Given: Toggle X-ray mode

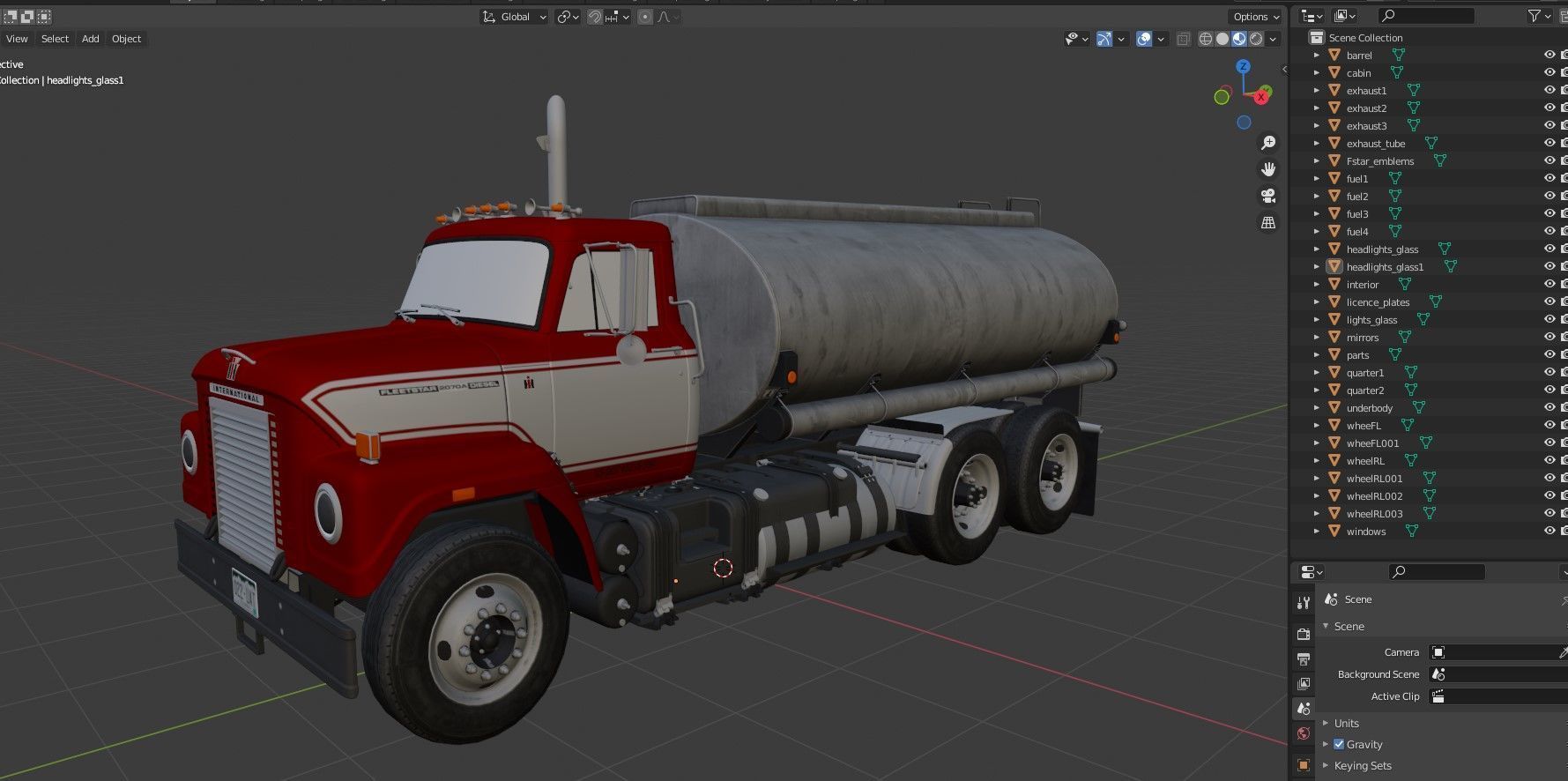Looking at the screenshot, I should [x=1184, y=39].
